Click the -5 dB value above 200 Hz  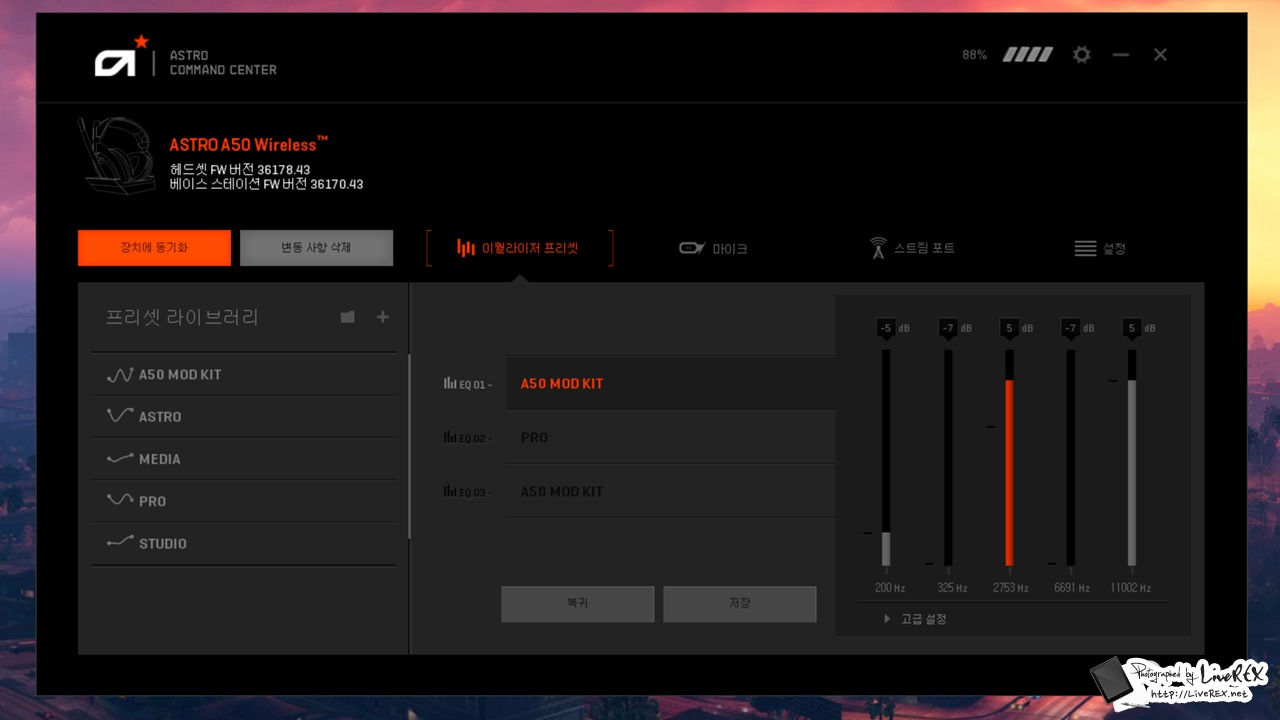point(885,328)
